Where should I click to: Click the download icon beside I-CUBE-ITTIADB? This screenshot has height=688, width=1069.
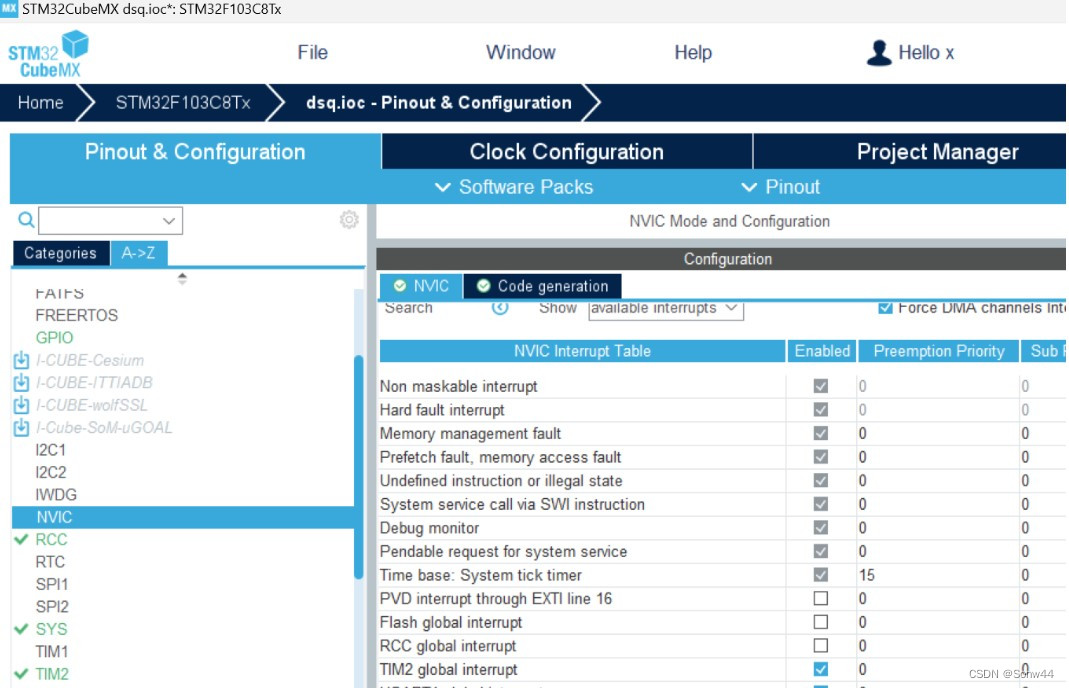click(21, 383)
